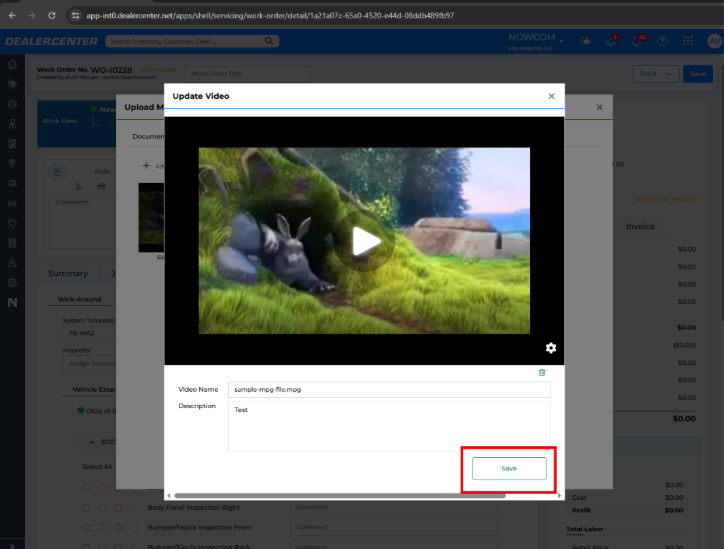Open the NOWCOM location dropdown

[536, 41]
